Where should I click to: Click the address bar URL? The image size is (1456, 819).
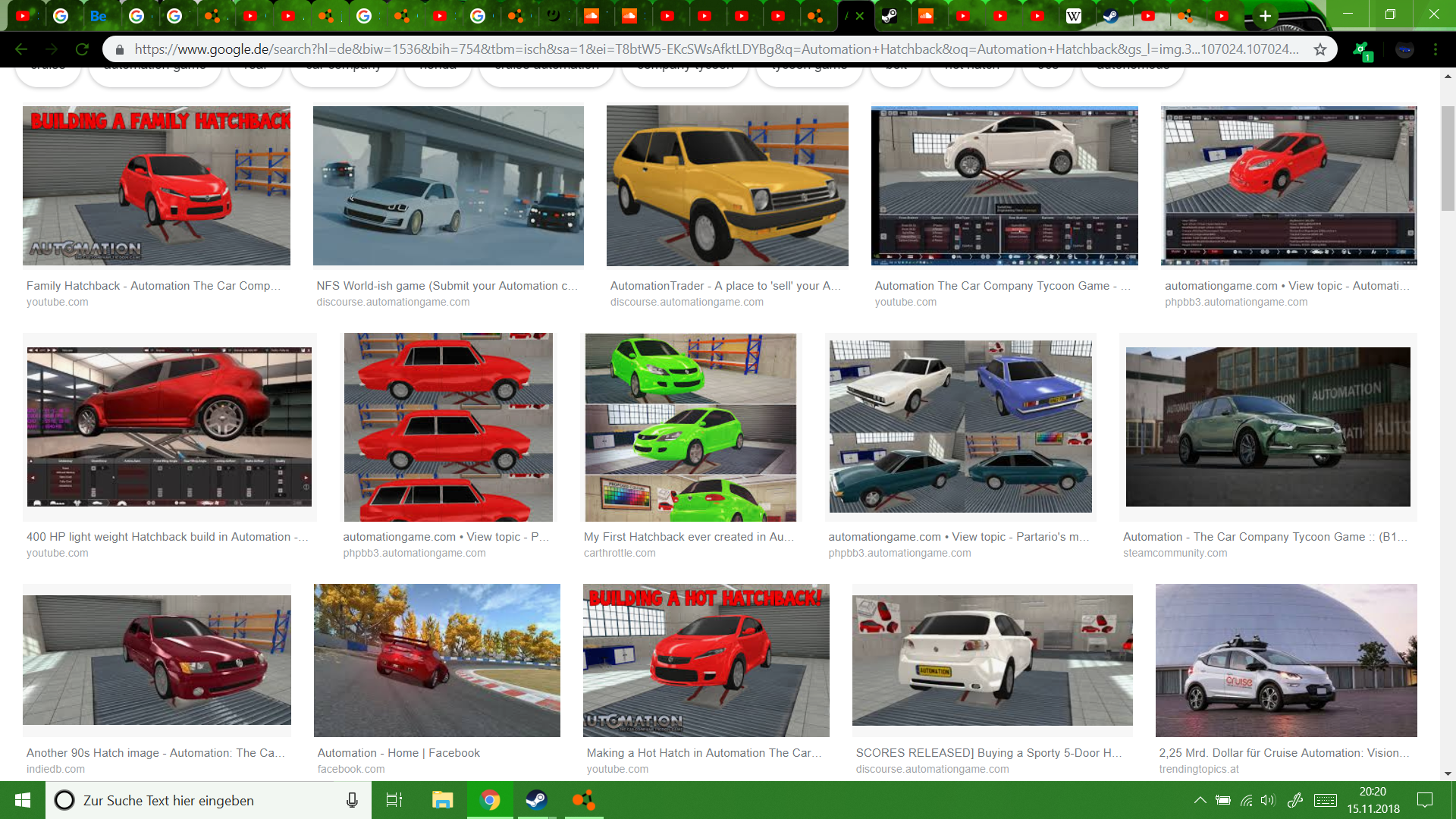[x=717, y=49]
